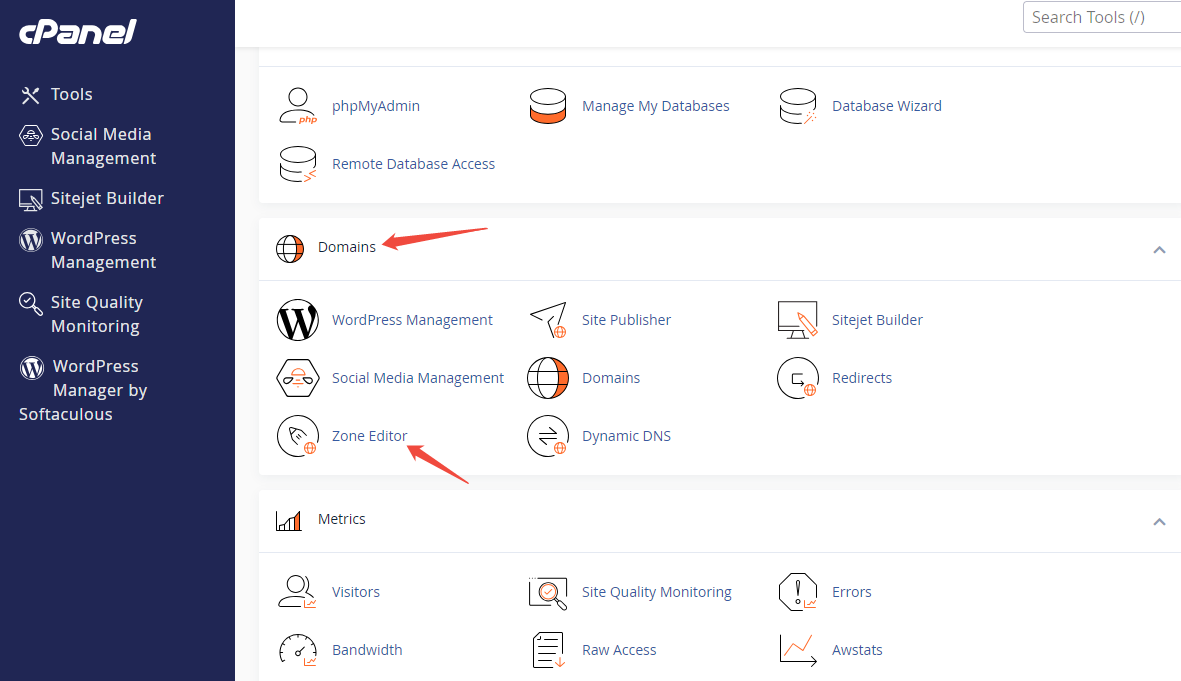Click the Raw Access document icon

[x=548, y=650]
